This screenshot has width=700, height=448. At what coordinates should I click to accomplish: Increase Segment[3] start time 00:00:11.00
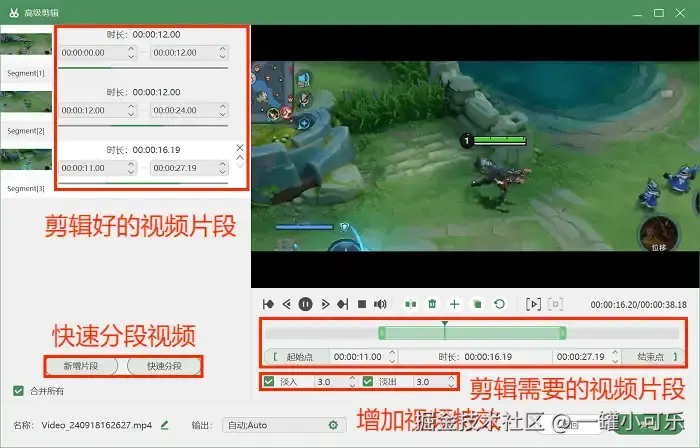coord(131,164)
